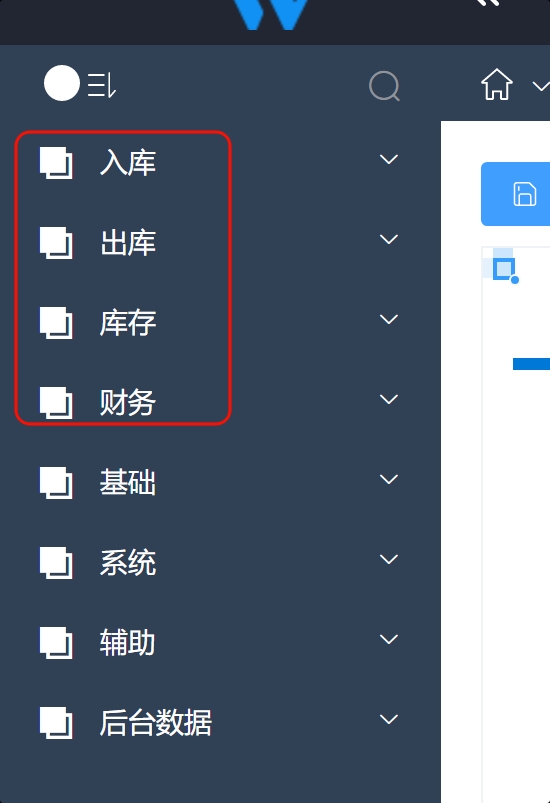Image resolution: width=550 pixels, height=803 pixels.
Task: Click the blue W logo
Action: coord(271,15)
